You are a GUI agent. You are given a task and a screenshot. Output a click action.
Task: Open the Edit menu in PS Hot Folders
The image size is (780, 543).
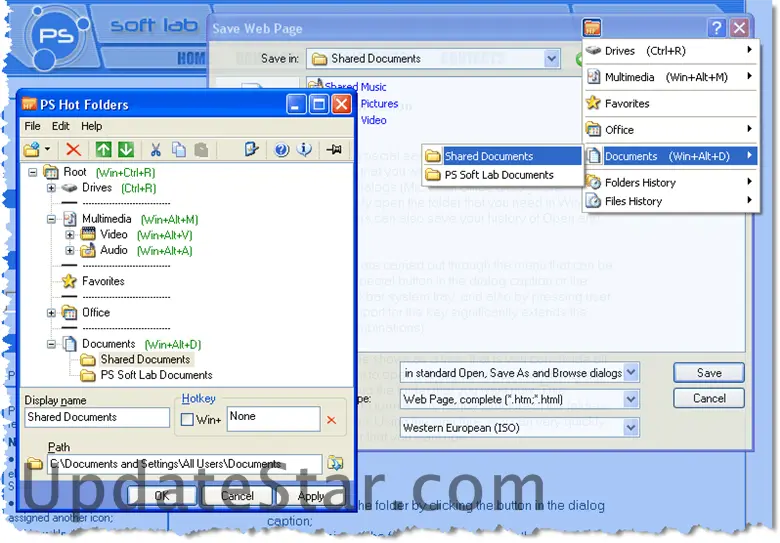[61, 126]
